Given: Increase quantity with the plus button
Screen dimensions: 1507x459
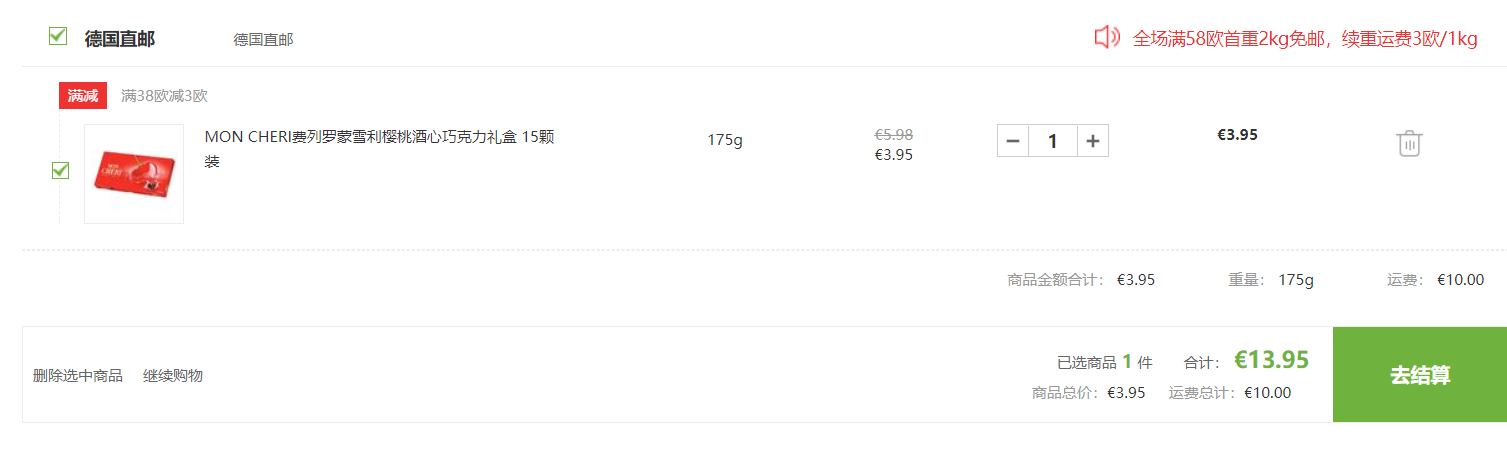Looking at the screenshot, I should coord(1093,141).
